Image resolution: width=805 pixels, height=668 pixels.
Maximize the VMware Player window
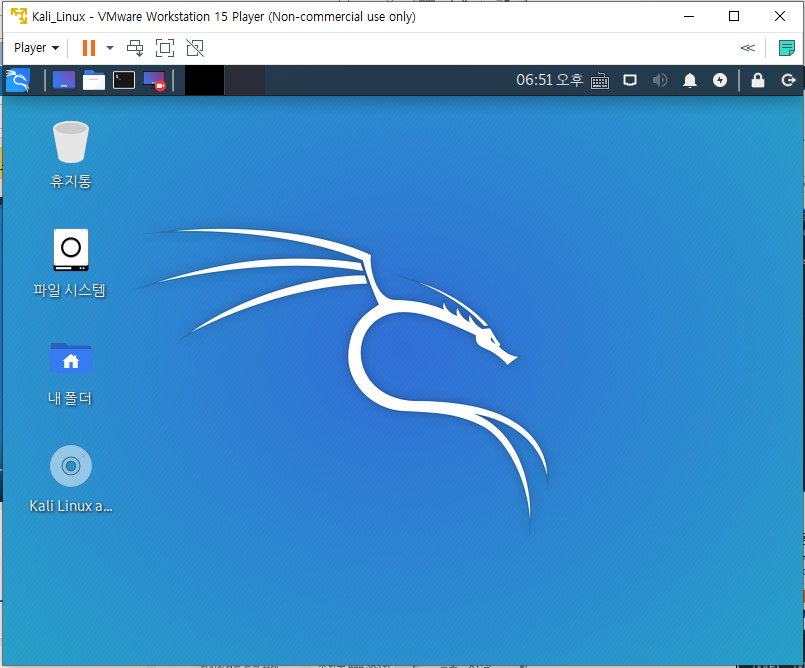tap(734, 16)
